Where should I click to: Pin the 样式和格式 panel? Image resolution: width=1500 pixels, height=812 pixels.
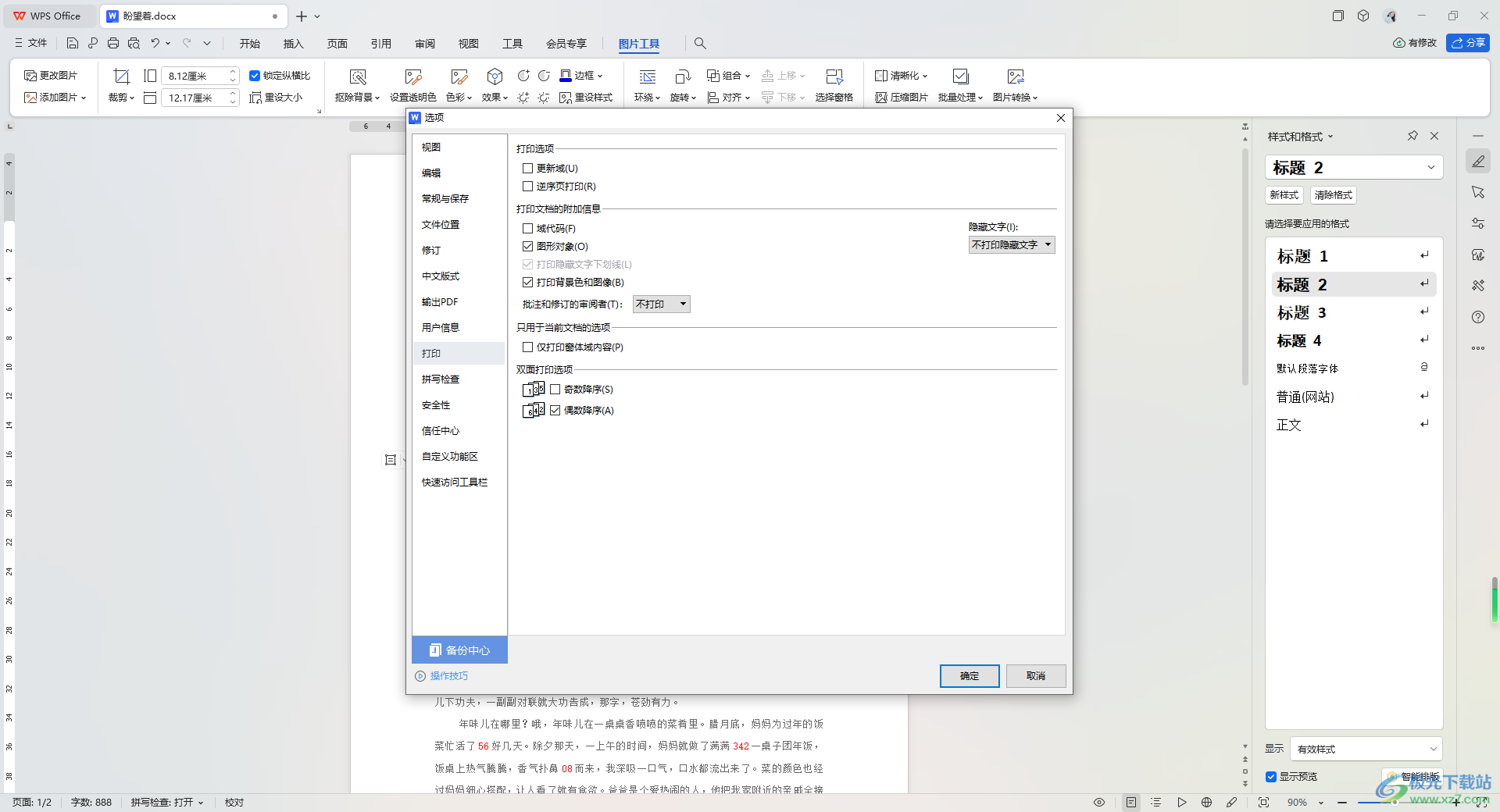pos(1412,136)
